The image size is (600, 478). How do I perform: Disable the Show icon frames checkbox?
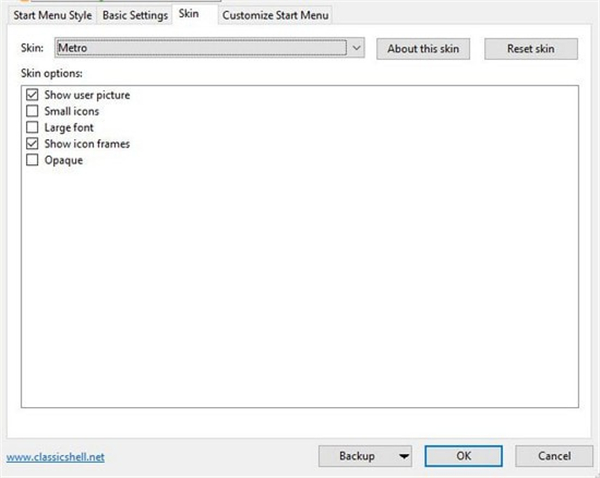pyautogui.click(x=32, y=143)
